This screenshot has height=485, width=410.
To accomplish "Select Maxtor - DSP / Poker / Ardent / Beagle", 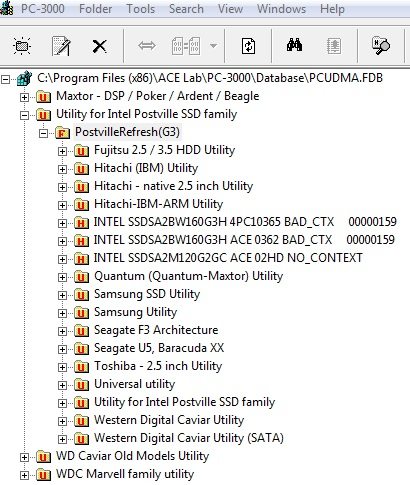I will [x=157, y=96].
